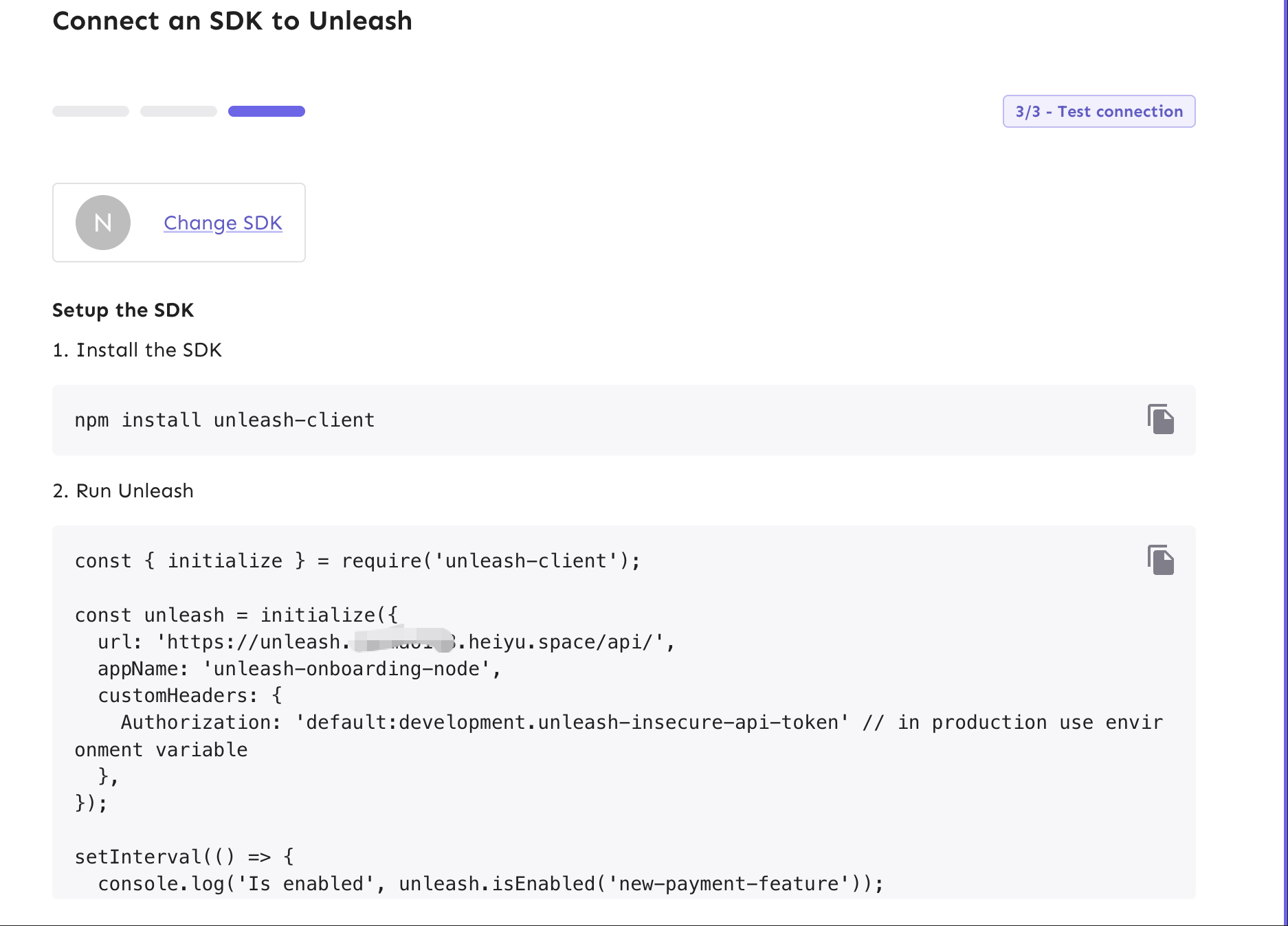This screenshot has height=926, width=1288.
Task: Click the 'Setup the SDK' heading
Action: 123,310
